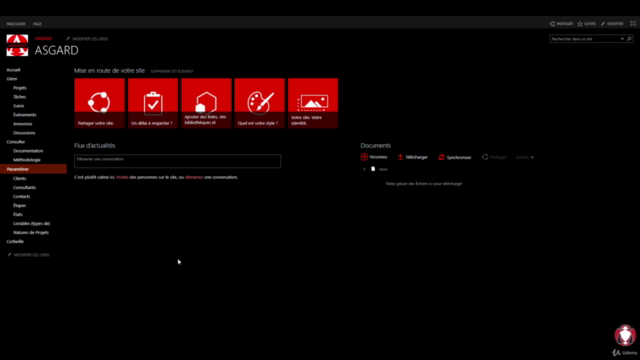Click Modifier in the top bar
The width and height of the screenshot is (640, 360).
(612, 24)
